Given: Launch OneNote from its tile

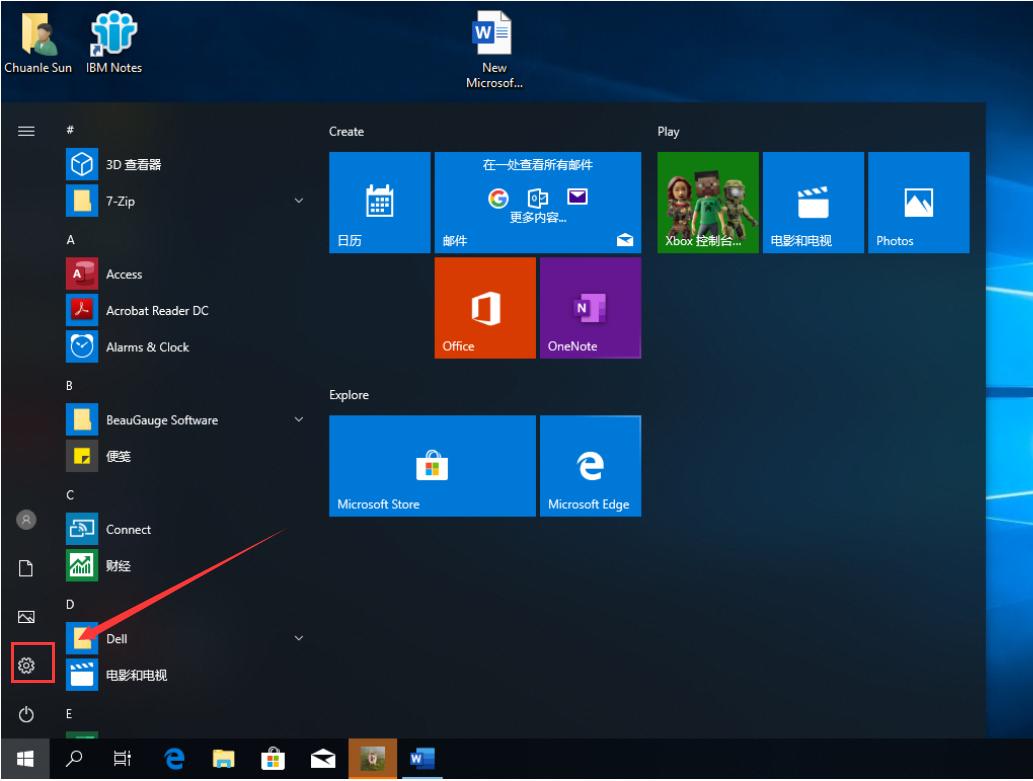Looking at the screenshot, I should tap(590, 308).
